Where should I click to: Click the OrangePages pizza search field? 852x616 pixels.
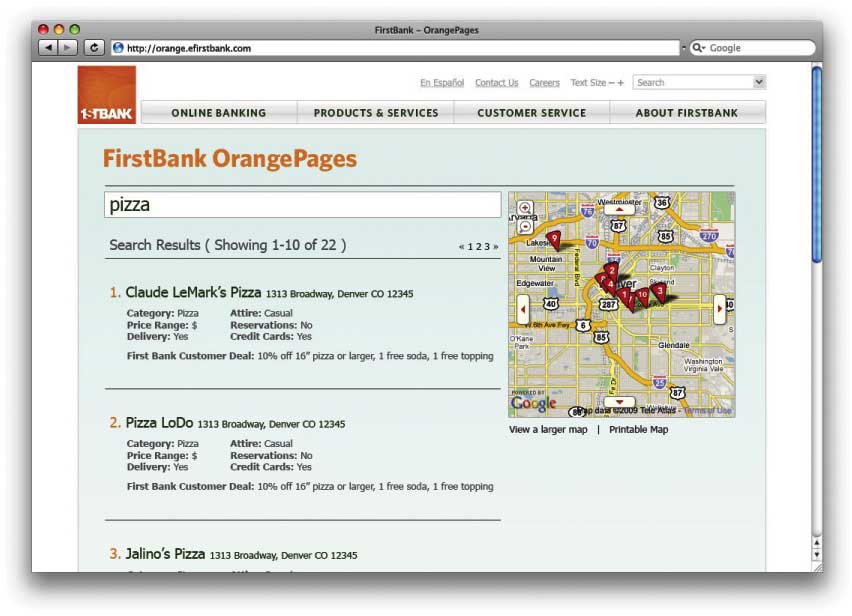(x=303, y=205)
